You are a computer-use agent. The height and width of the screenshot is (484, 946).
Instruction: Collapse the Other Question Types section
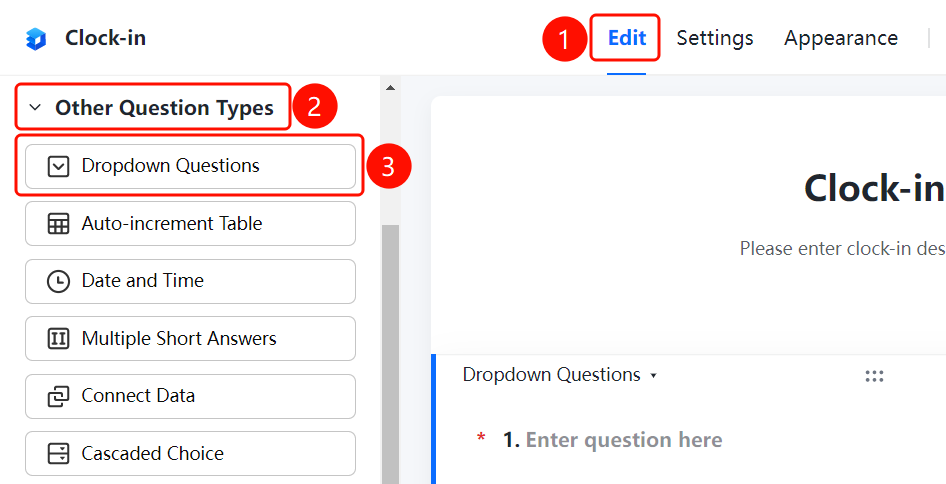coord(36,108)
